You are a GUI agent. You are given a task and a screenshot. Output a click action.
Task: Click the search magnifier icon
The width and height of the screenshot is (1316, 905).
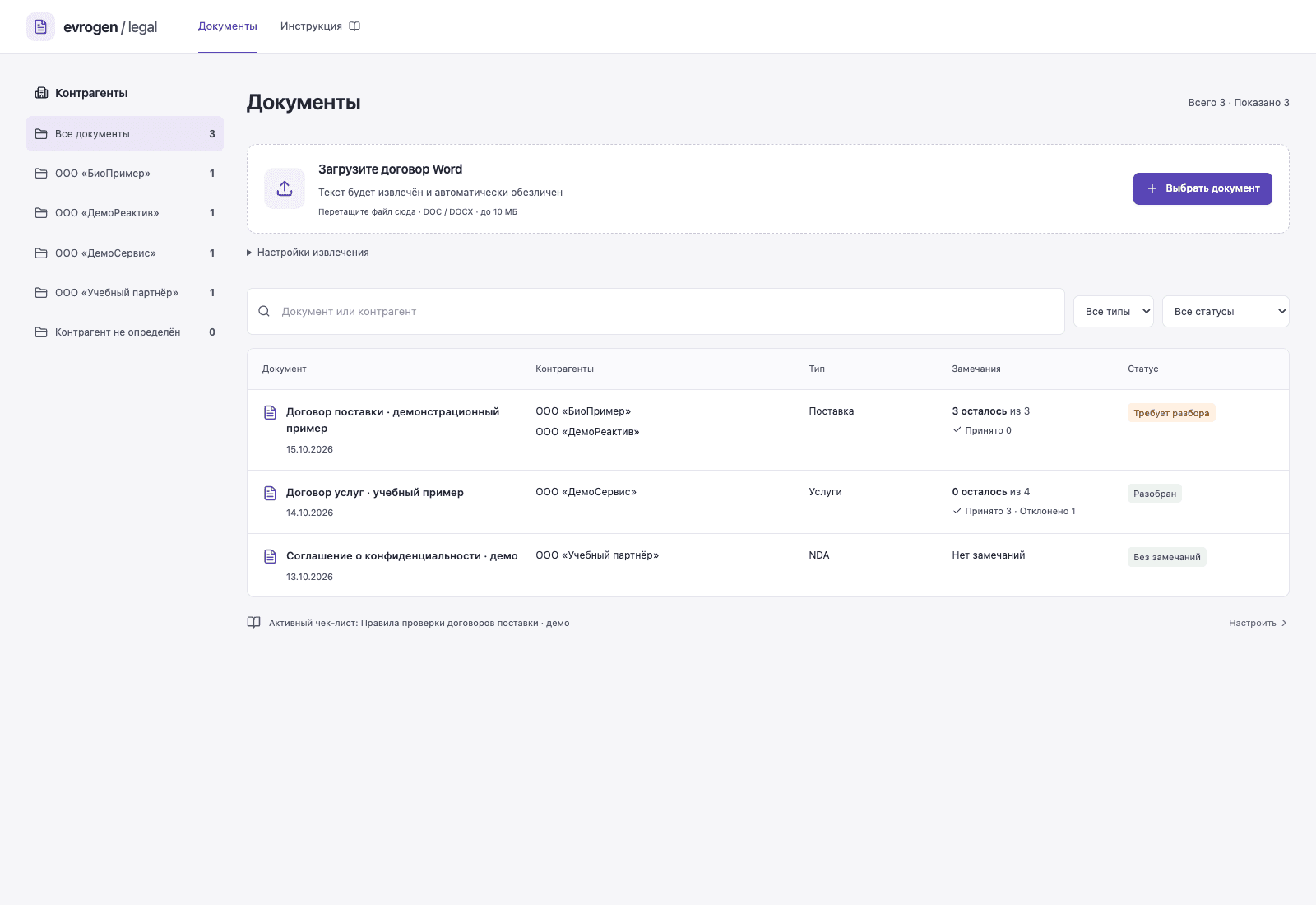(x=264, y=311)
